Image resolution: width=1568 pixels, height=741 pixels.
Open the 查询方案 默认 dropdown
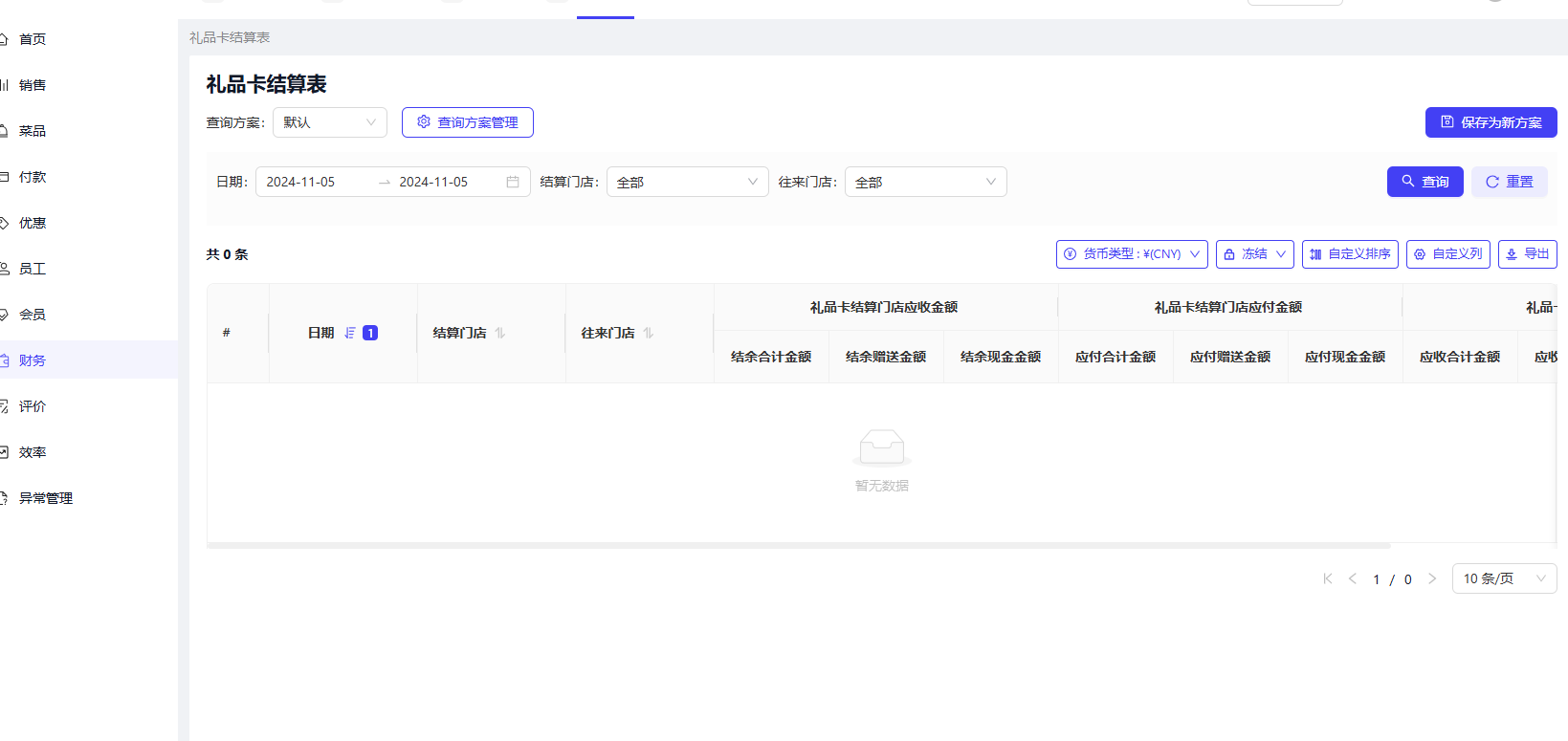[330, 122]
